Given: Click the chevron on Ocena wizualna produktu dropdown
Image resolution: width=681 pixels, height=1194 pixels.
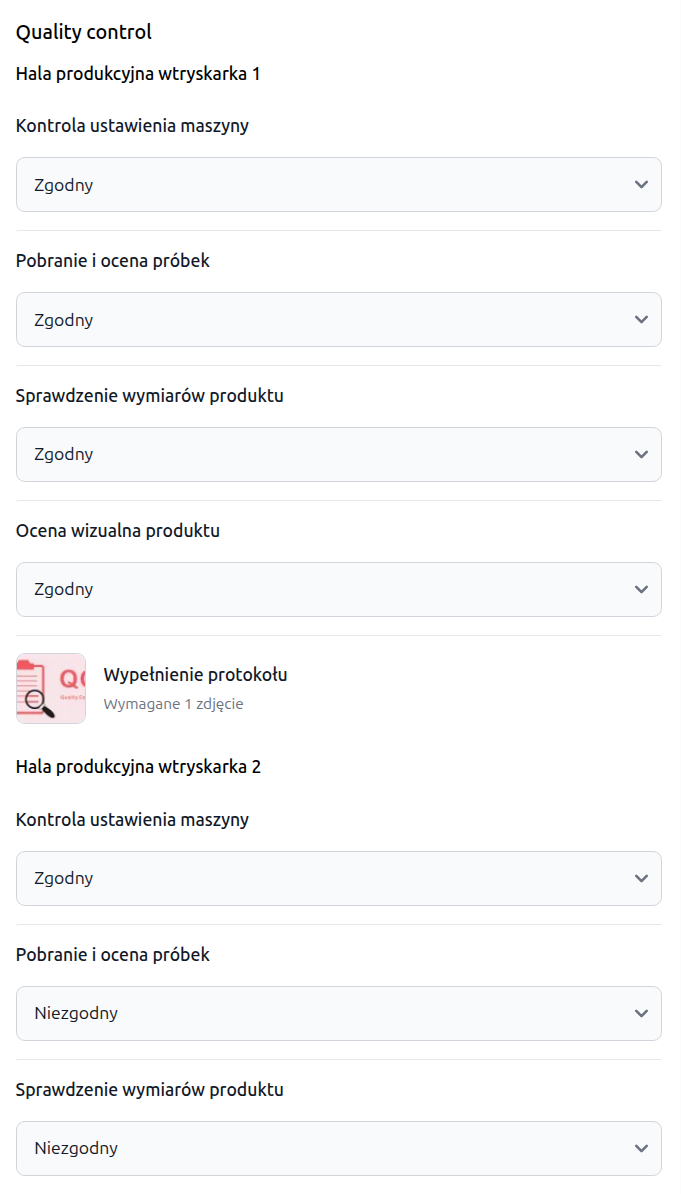Looking at the screenshot, I should coord(643,589).
